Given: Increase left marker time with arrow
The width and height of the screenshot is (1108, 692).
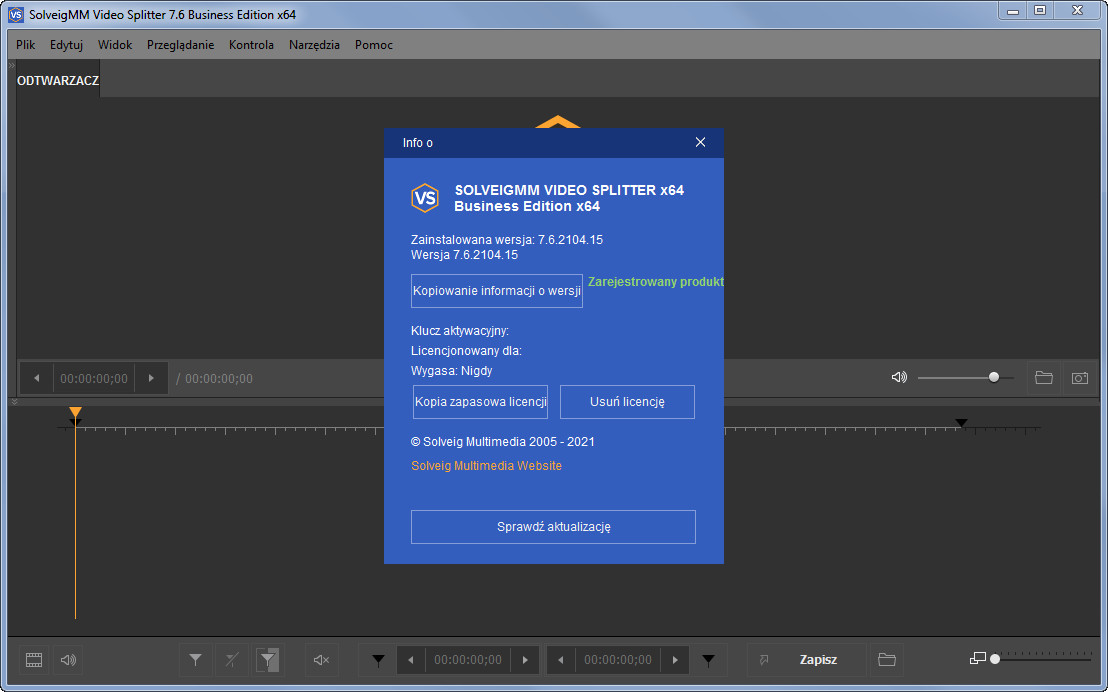Looking at the screenshot, I should click(525, 660).
